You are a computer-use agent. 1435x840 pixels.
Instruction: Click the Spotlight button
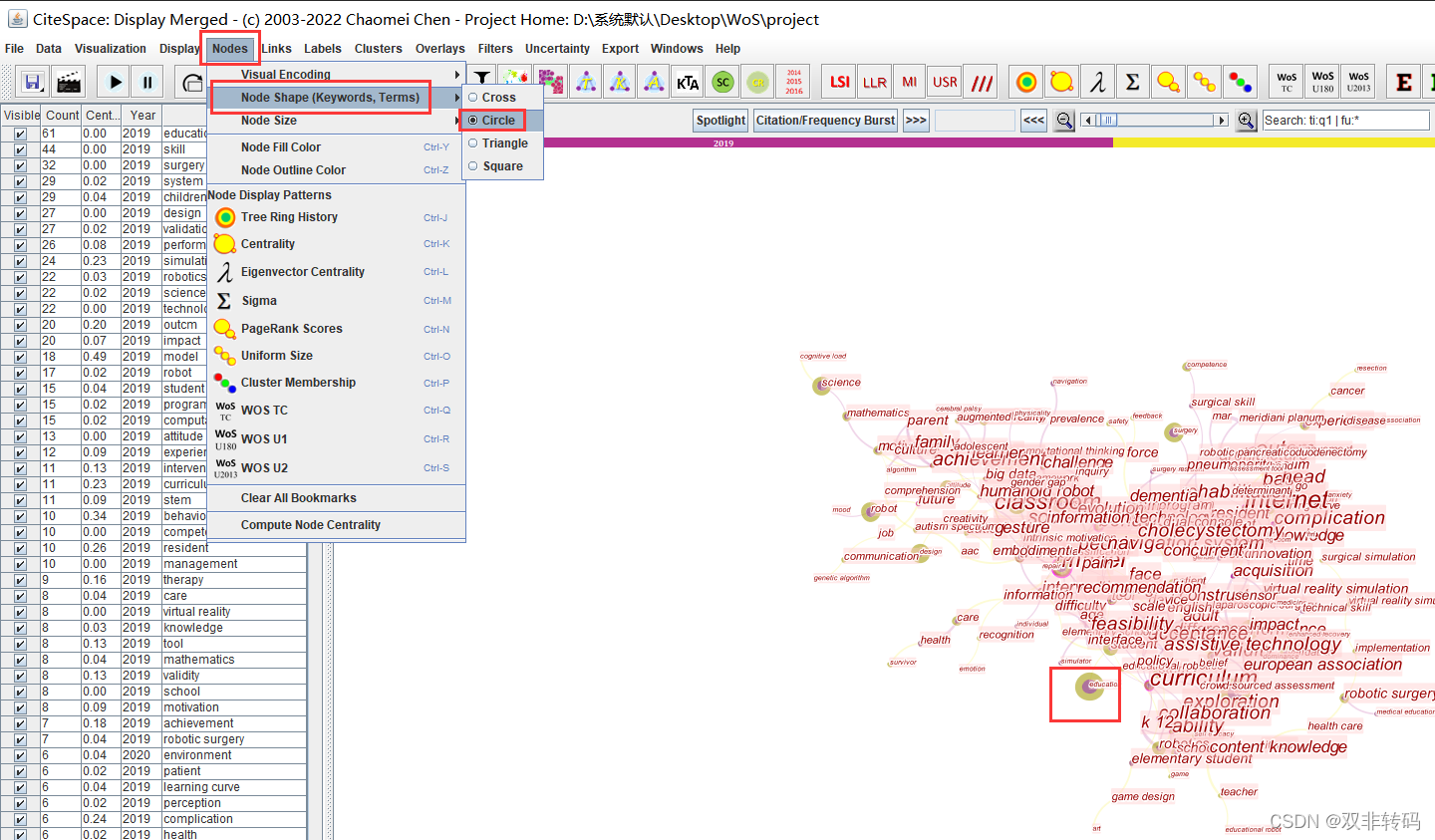tap(720, 121)
